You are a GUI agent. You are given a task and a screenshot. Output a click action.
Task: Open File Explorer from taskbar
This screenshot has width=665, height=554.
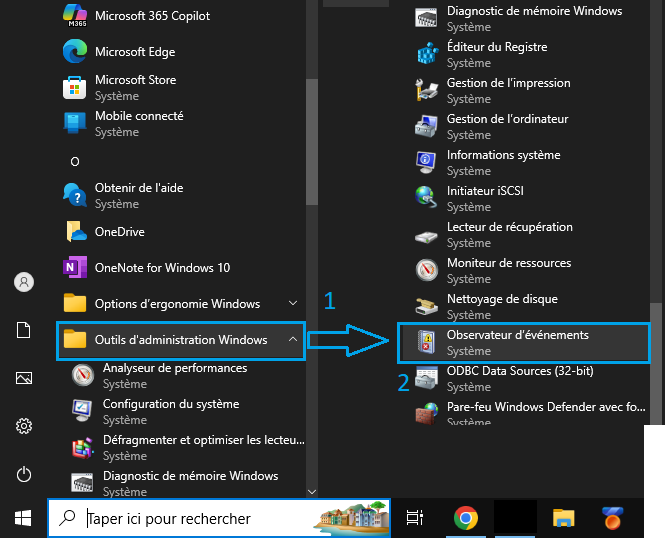click(563, 518)
